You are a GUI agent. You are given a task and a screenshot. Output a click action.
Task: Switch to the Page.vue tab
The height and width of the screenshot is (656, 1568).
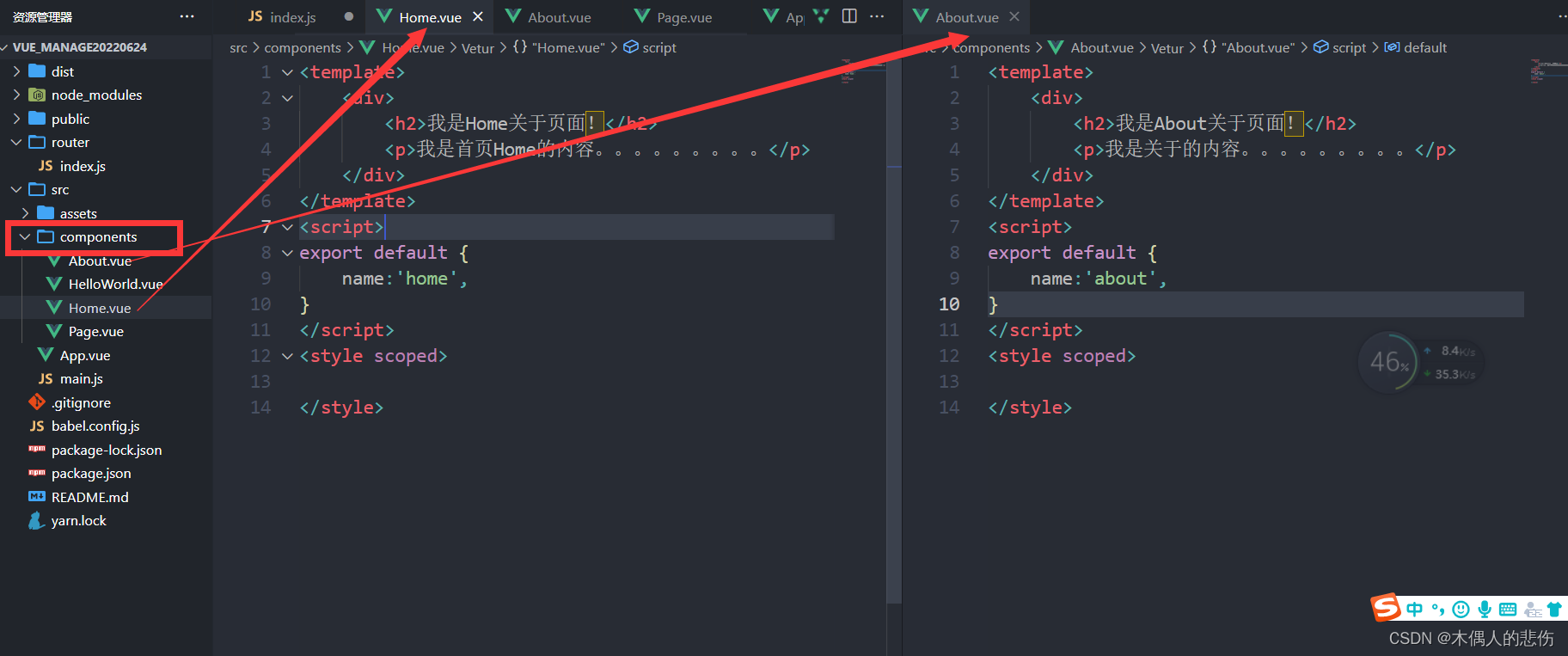click(684, 17)
